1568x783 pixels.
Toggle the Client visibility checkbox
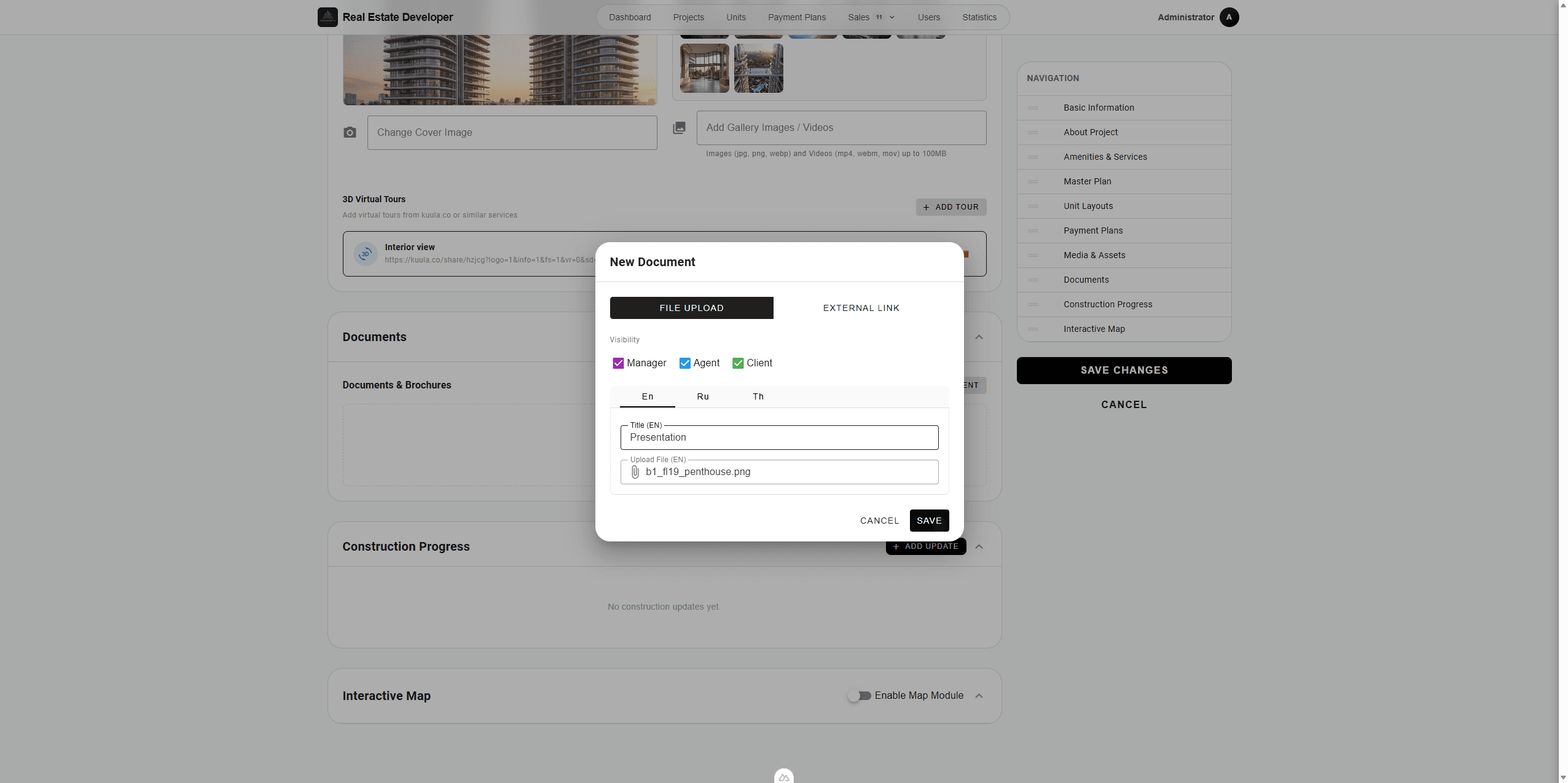[738, 363]
